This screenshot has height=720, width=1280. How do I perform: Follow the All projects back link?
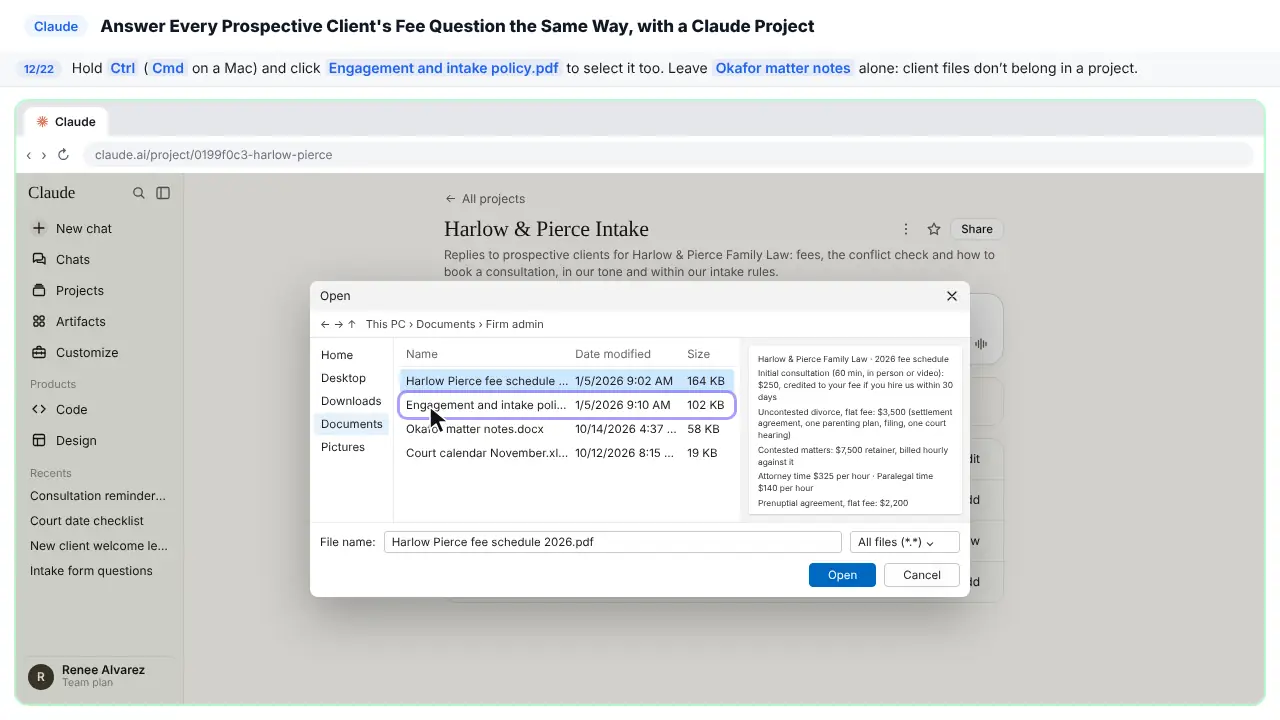tap(485, 199)
